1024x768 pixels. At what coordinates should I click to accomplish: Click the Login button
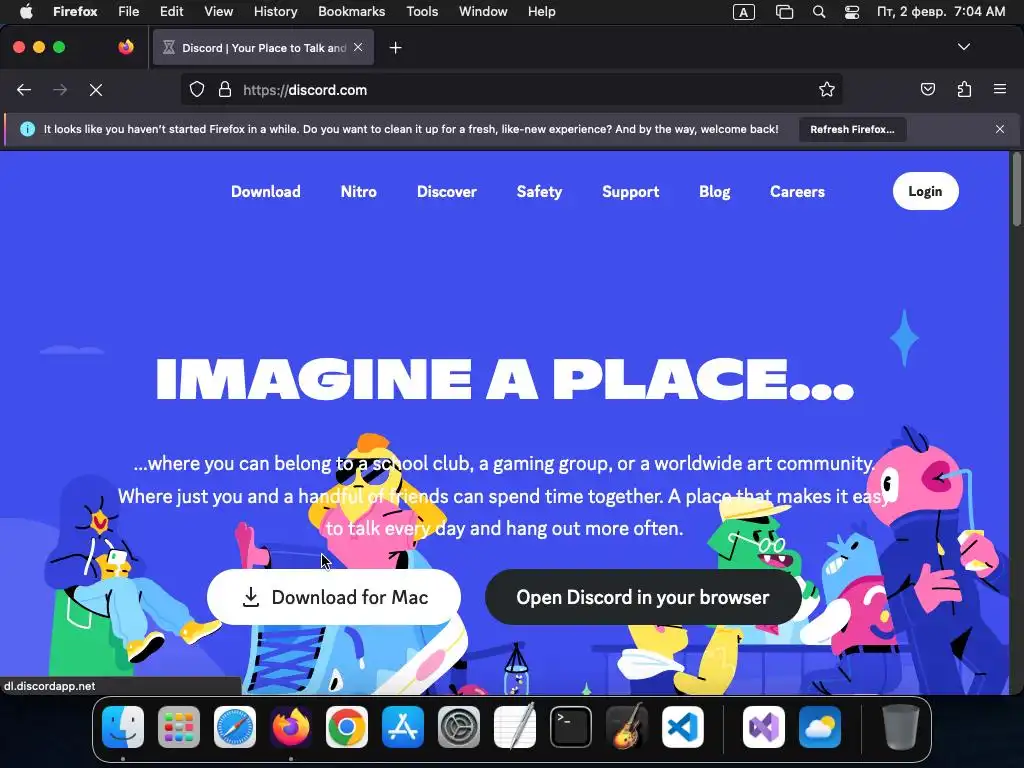pyautogui.click(x=925, y=191)
